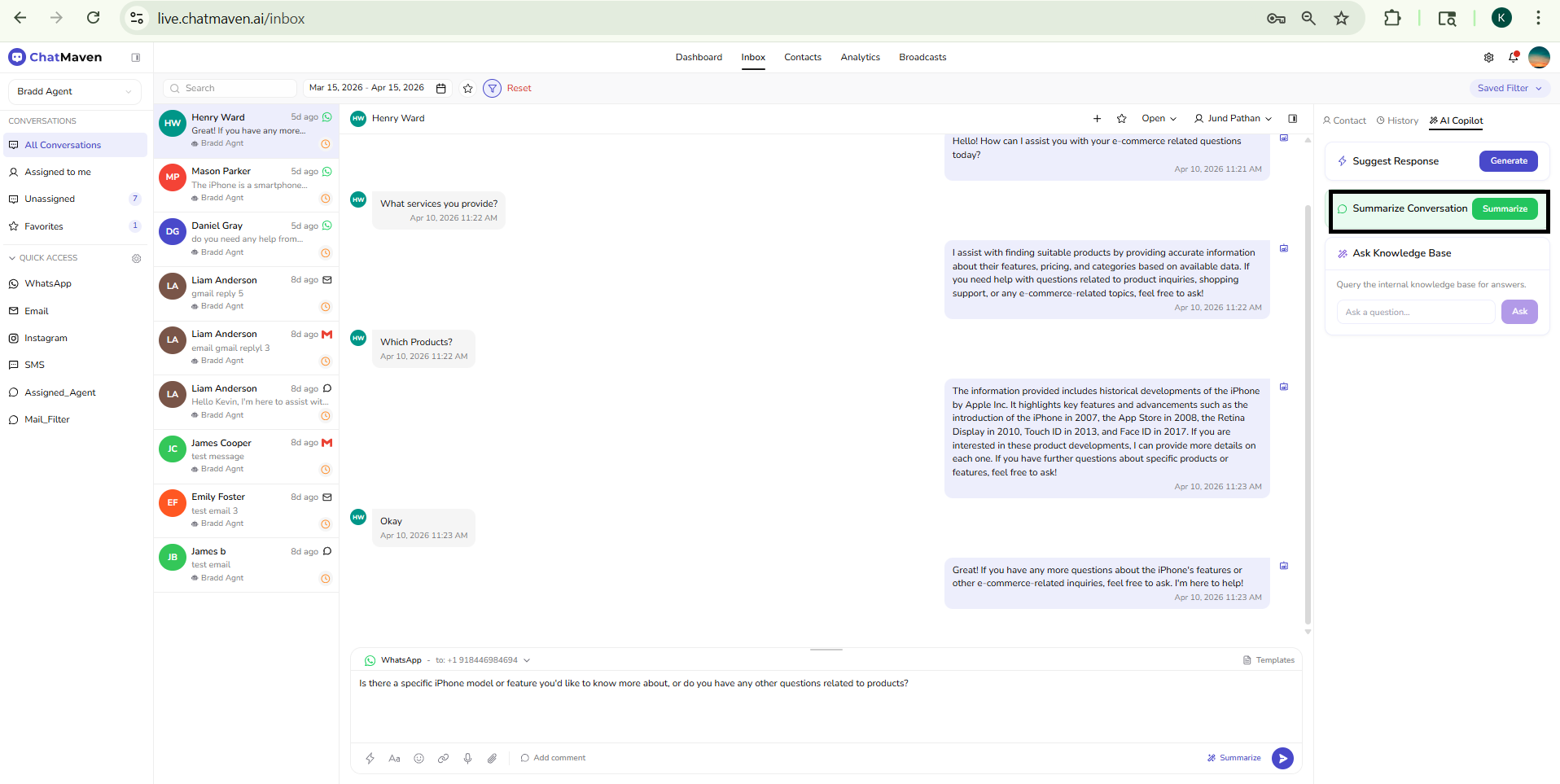Collapse the left sidebar next to ChatMaven logo
This screenshot has width=1560, height=784.
pyautogui.click(x=136, y=57)
